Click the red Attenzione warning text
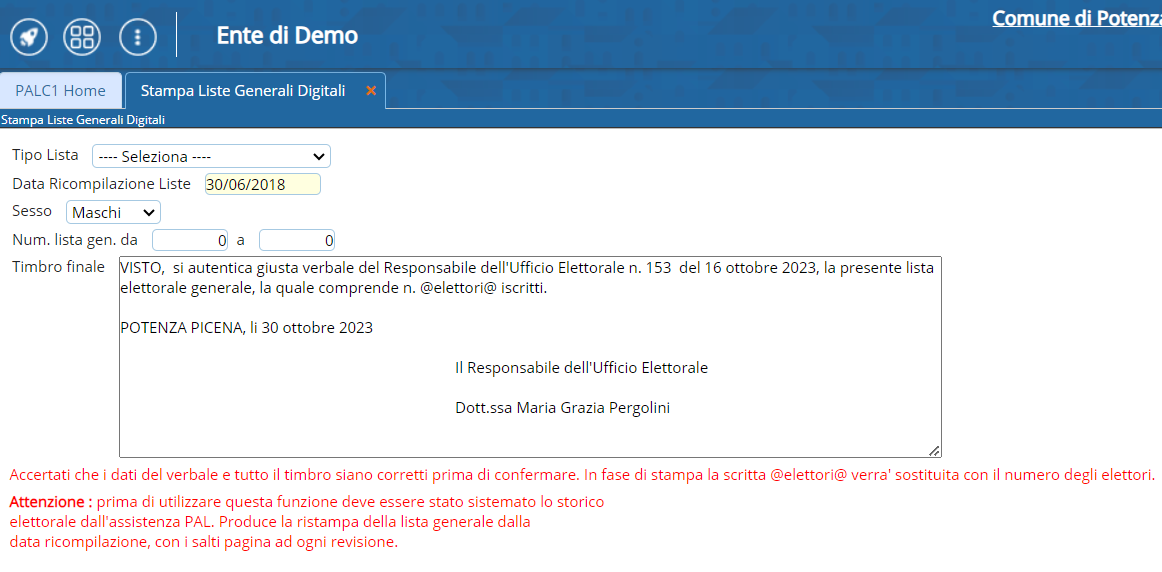The height and width of the screenshot is (572, 1162). [50, 502]
